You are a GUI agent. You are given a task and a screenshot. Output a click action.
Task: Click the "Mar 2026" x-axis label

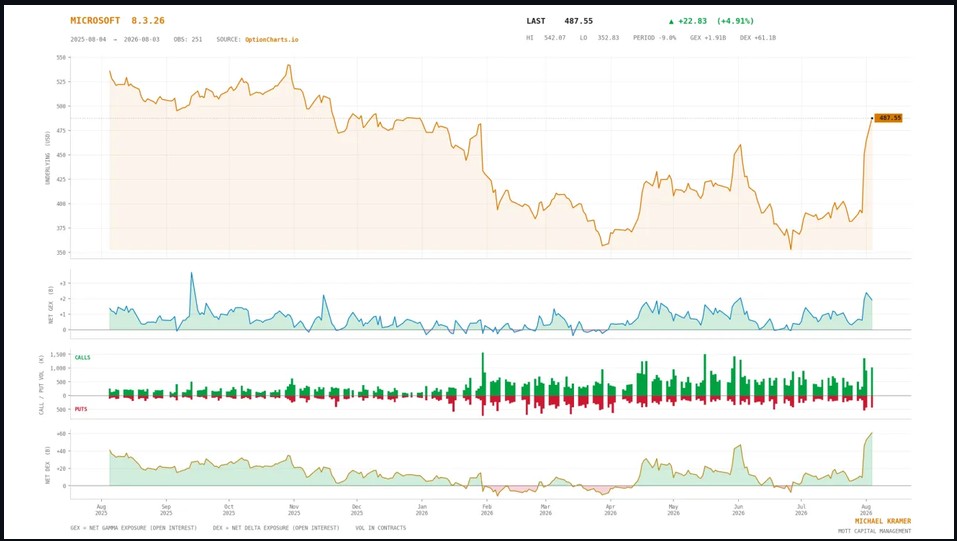point(546,510)
